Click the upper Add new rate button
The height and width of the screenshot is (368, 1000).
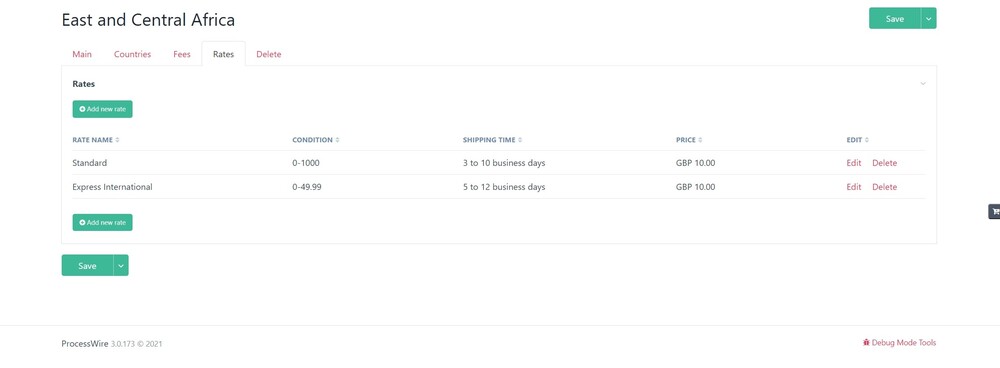pyautogui.click(x=103, y=109)
